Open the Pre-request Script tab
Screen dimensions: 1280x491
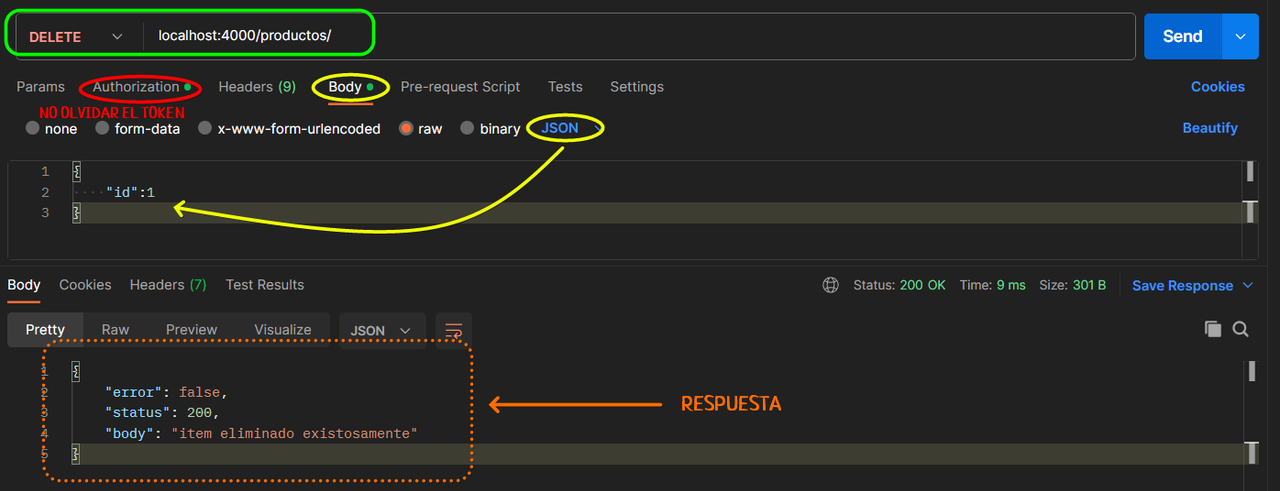pyautogui.click(x=460, y=87)
